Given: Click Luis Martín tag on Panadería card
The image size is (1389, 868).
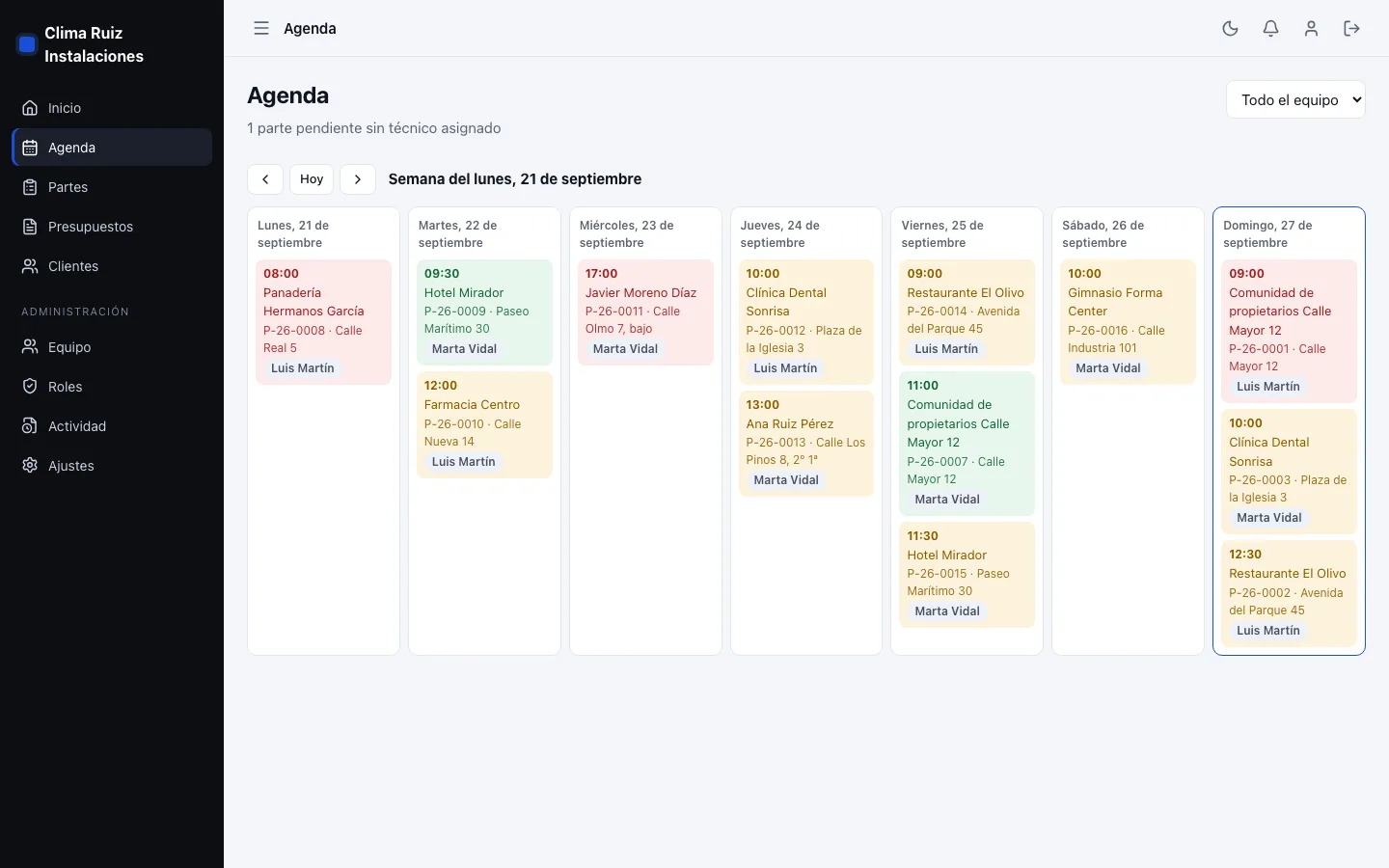Looking at the screenshot, I should 303,368.
